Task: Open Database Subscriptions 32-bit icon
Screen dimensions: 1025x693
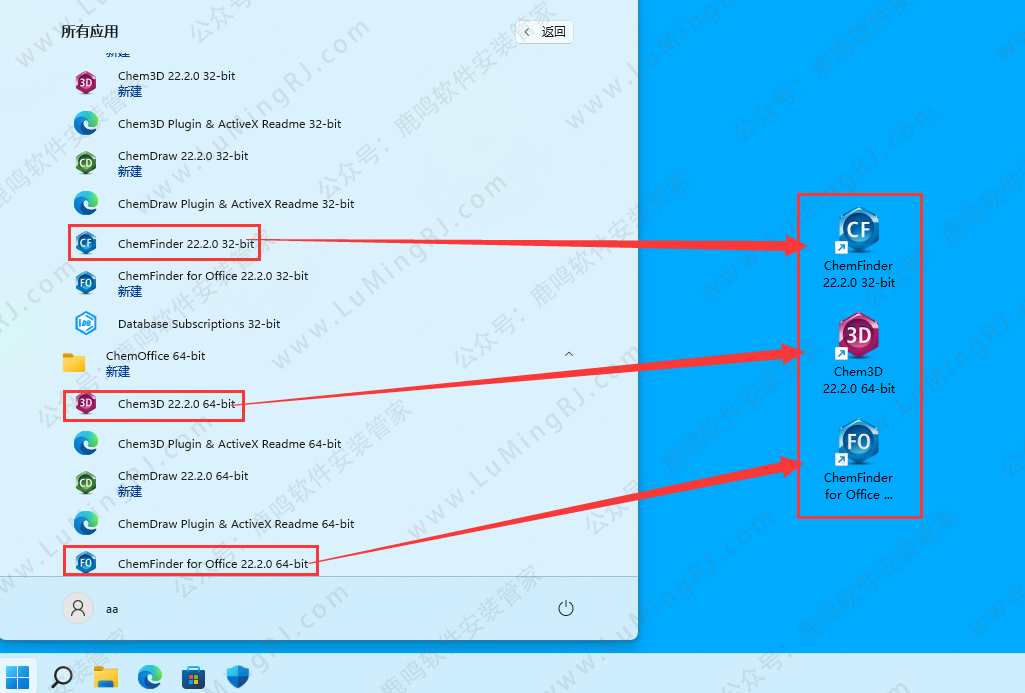Action: (x=86, y=323)
